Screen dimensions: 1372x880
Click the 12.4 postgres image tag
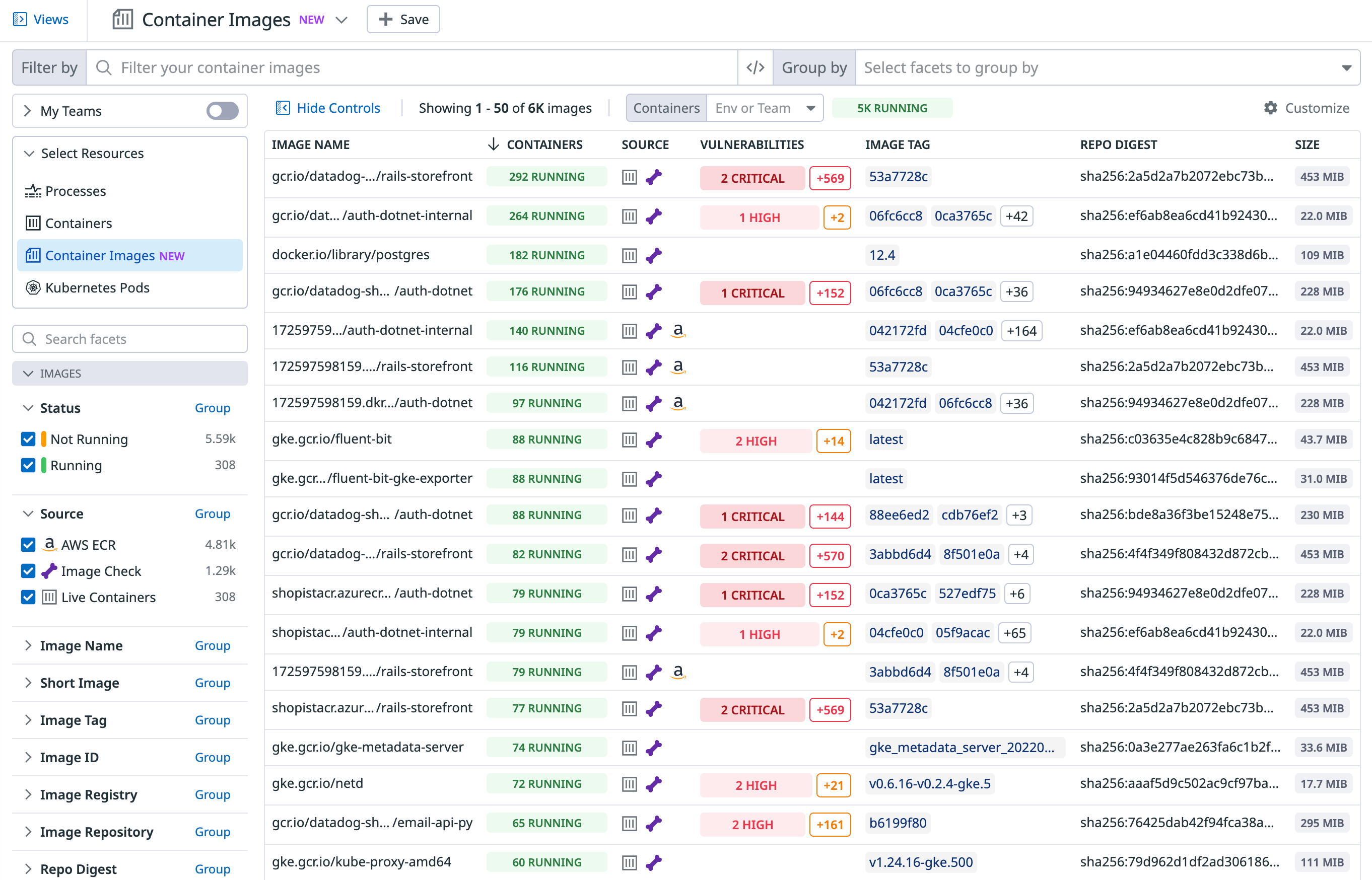click(x=882, y=255)
